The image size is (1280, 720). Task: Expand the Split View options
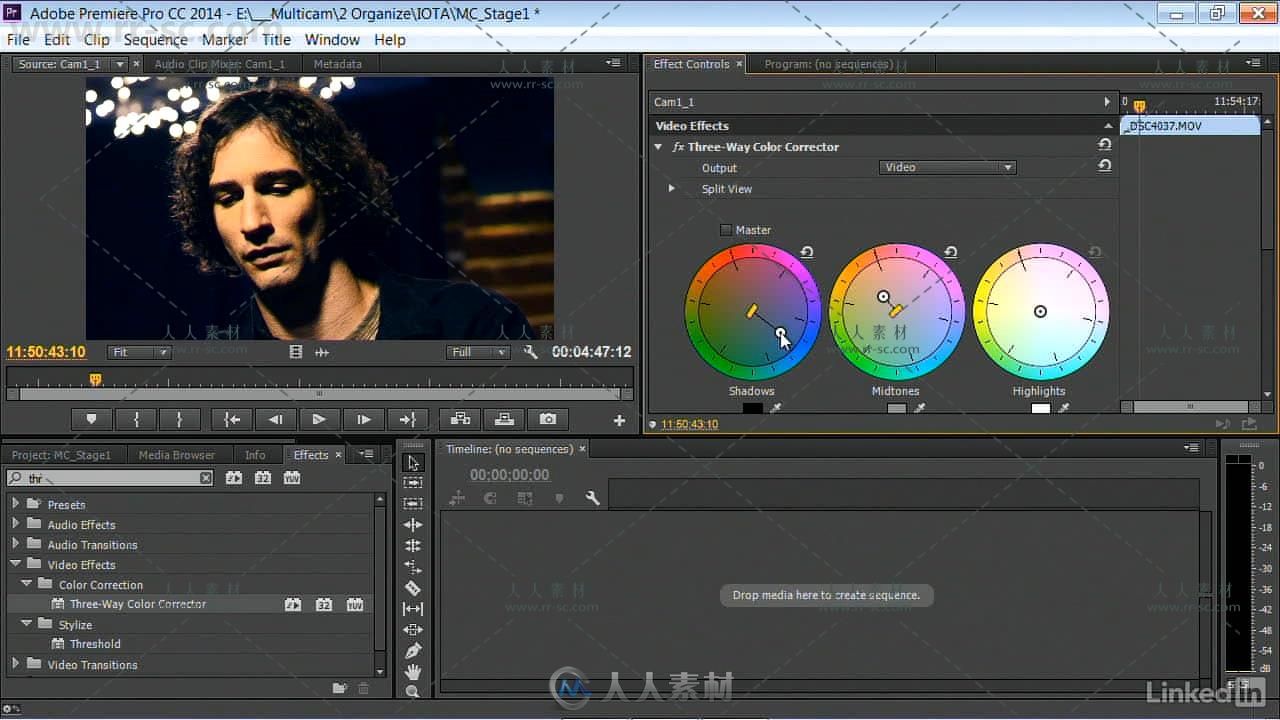tap(671, 188)
